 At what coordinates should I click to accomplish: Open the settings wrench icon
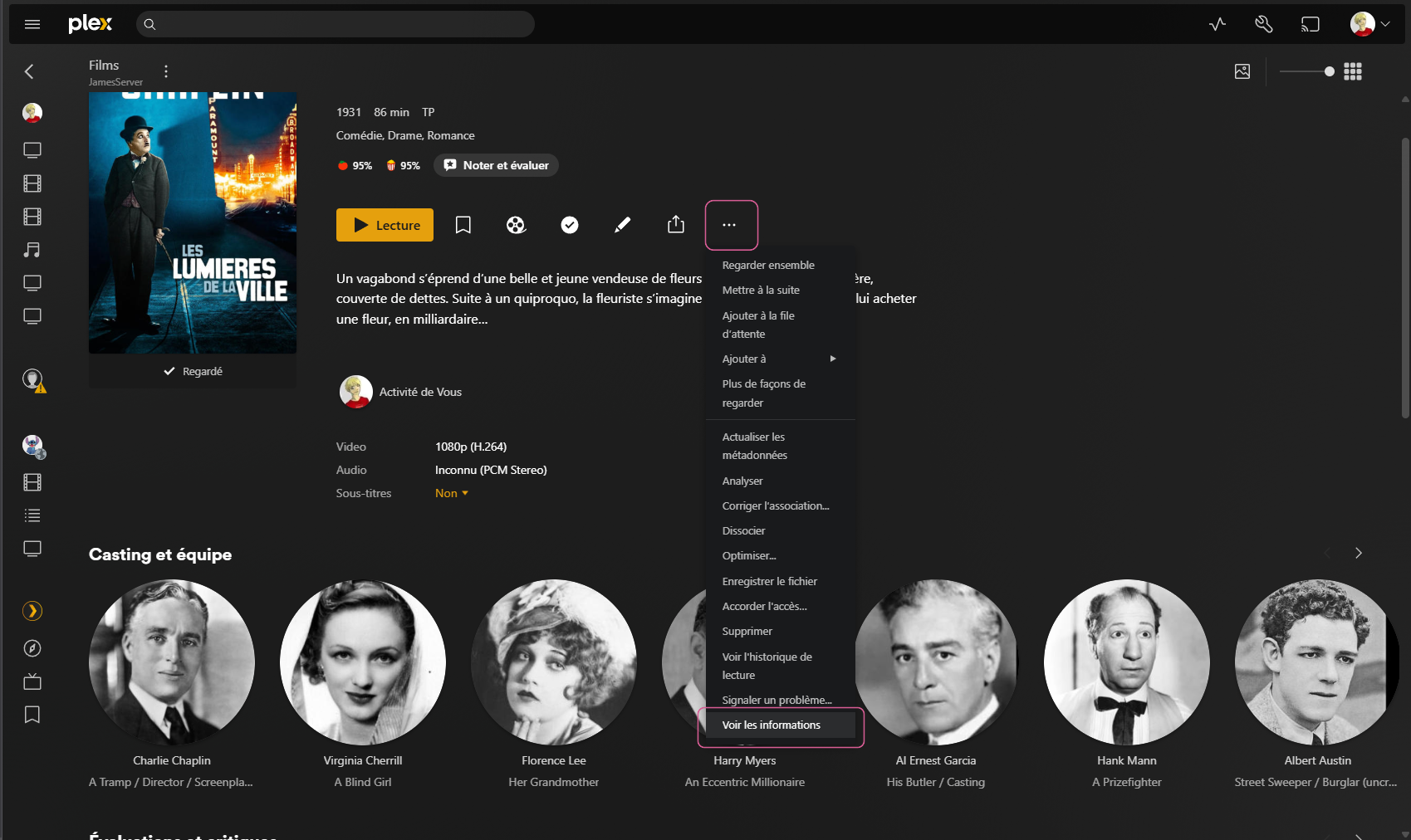1264,24
